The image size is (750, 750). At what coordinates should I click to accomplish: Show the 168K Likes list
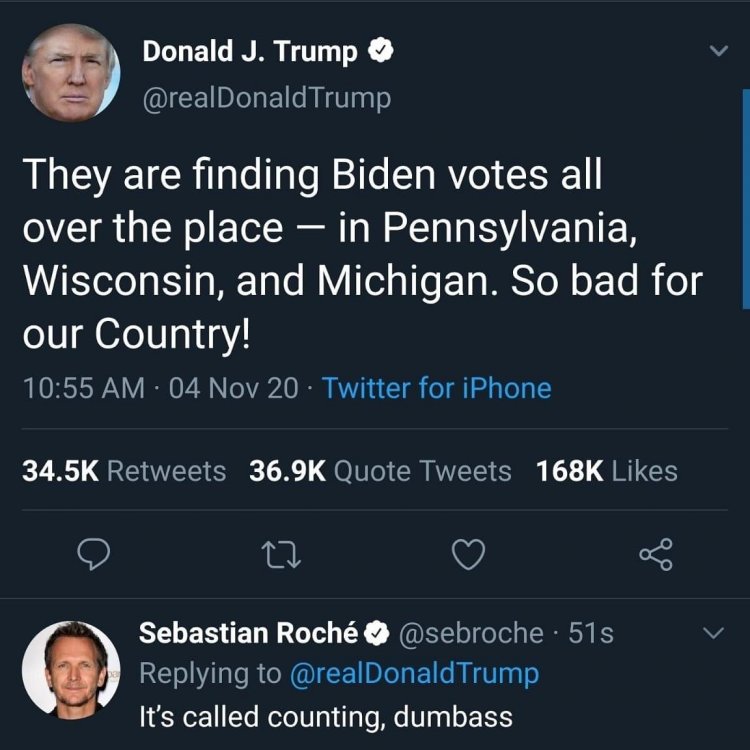pyautogui.click(x=607, y=471)
